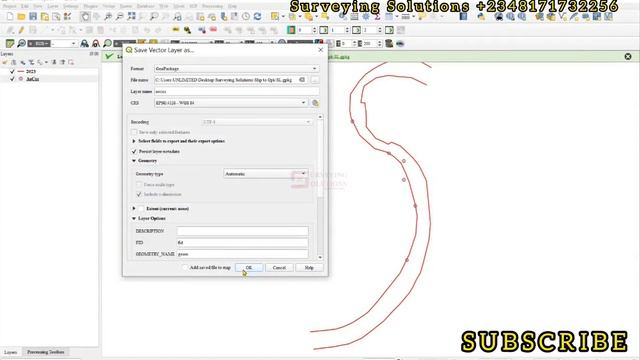Collapse the Geometry section
Screen dimensions: 640x360
pyautogui.click(x=133, y=161)
